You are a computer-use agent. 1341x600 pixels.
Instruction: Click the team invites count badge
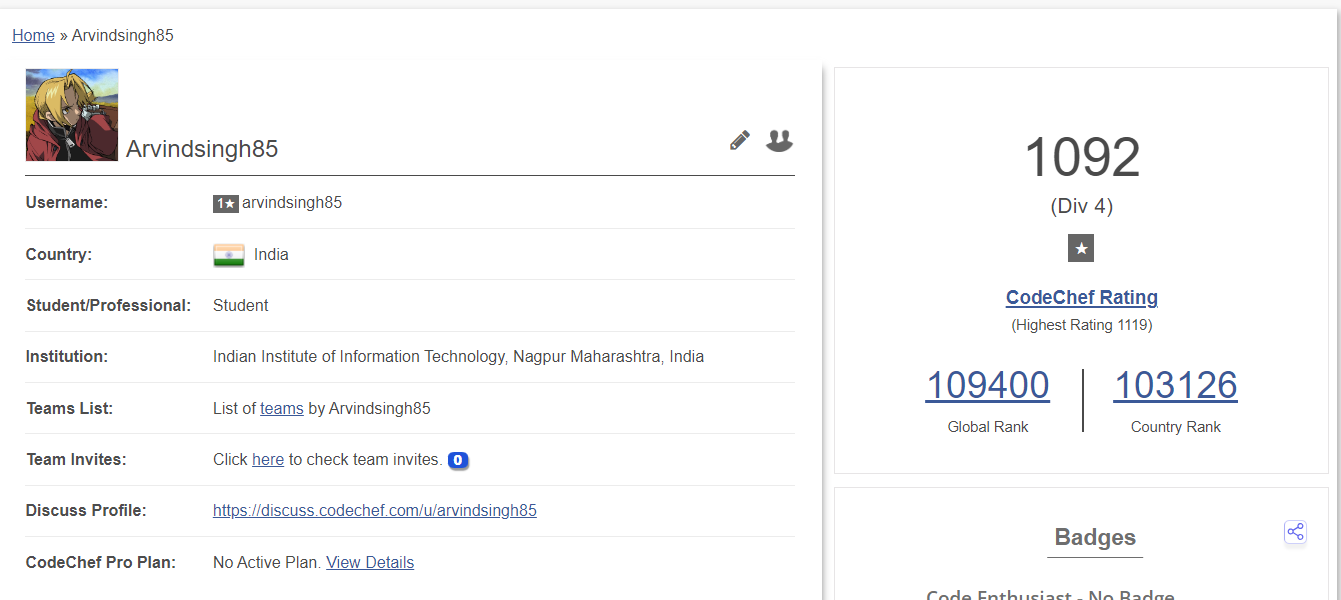(458, 460)
